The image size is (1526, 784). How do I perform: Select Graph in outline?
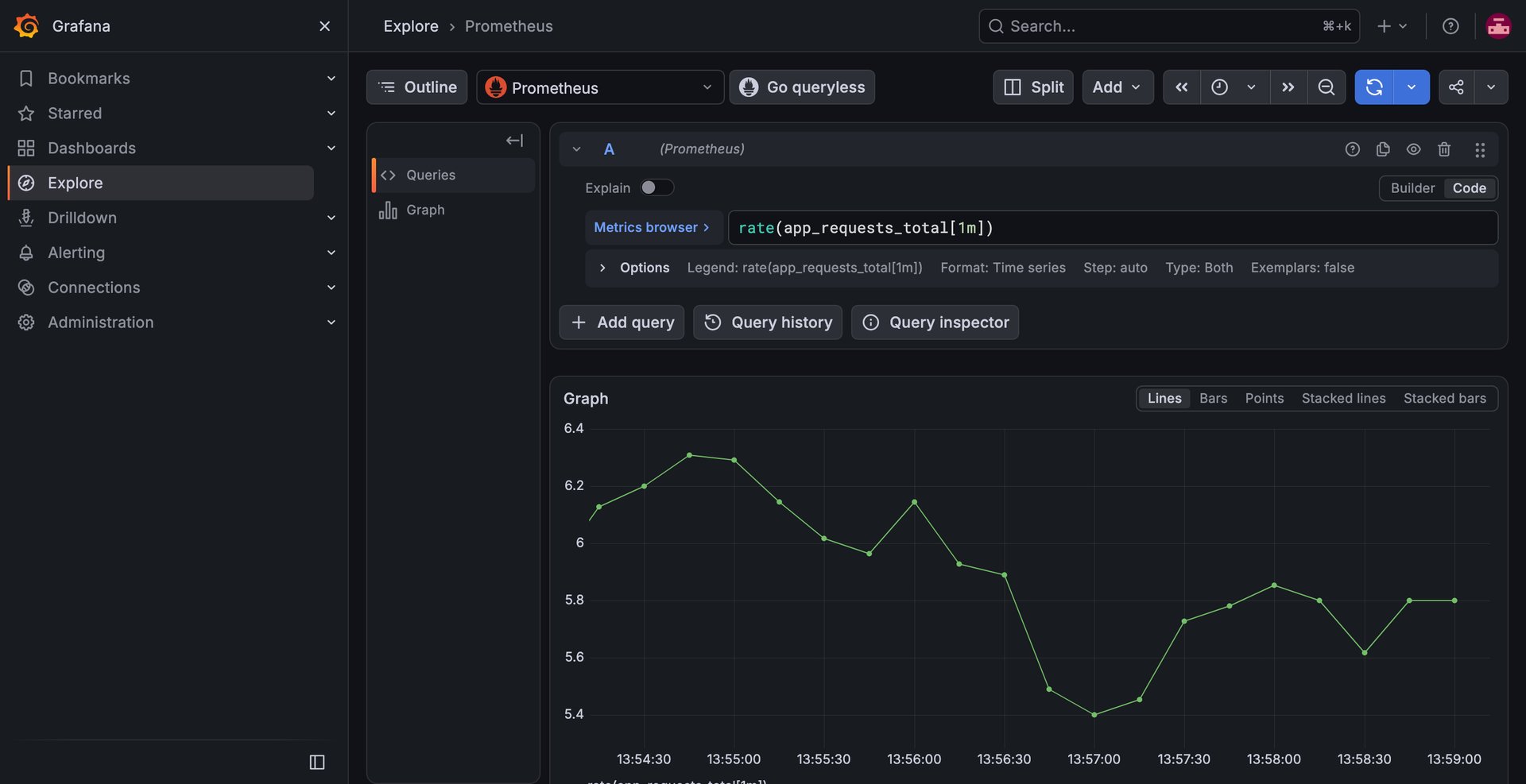coord(453,210)
